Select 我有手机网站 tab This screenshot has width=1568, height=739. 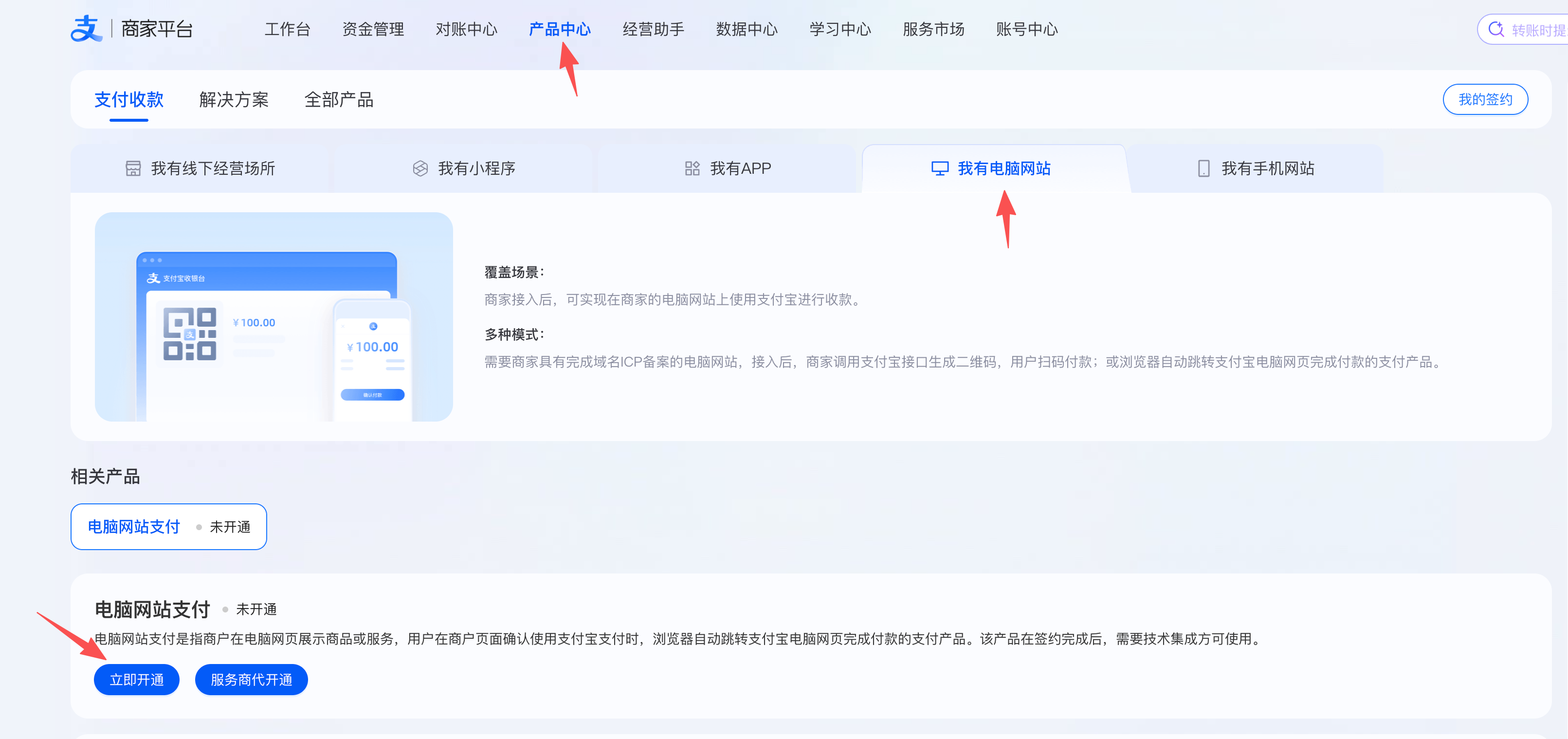pos(1256,168)
